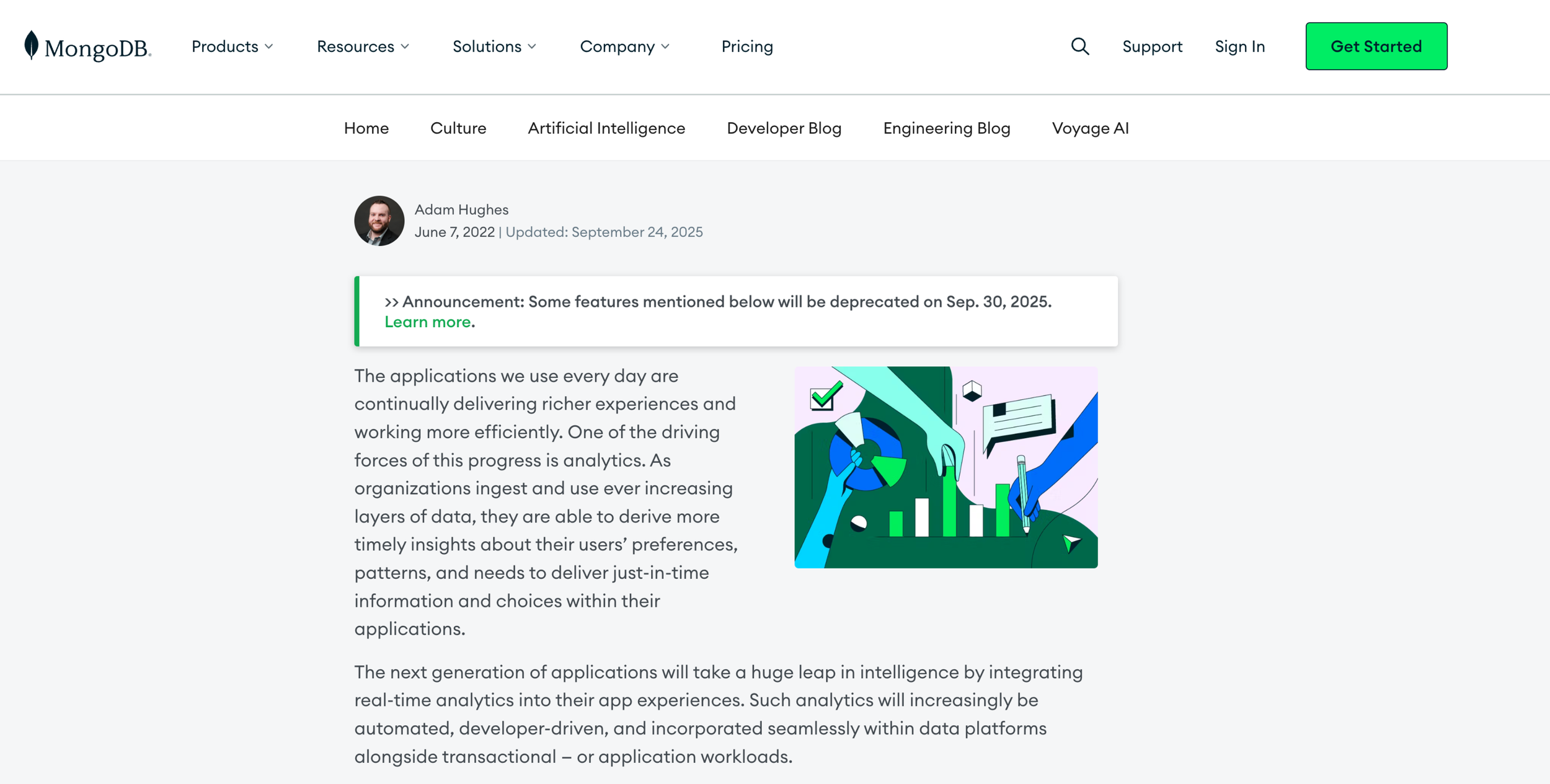Image resolution: width=1550 pixels, height=784 pixels.
Task: Click the green Get Started button
Action: point(1376,46)
